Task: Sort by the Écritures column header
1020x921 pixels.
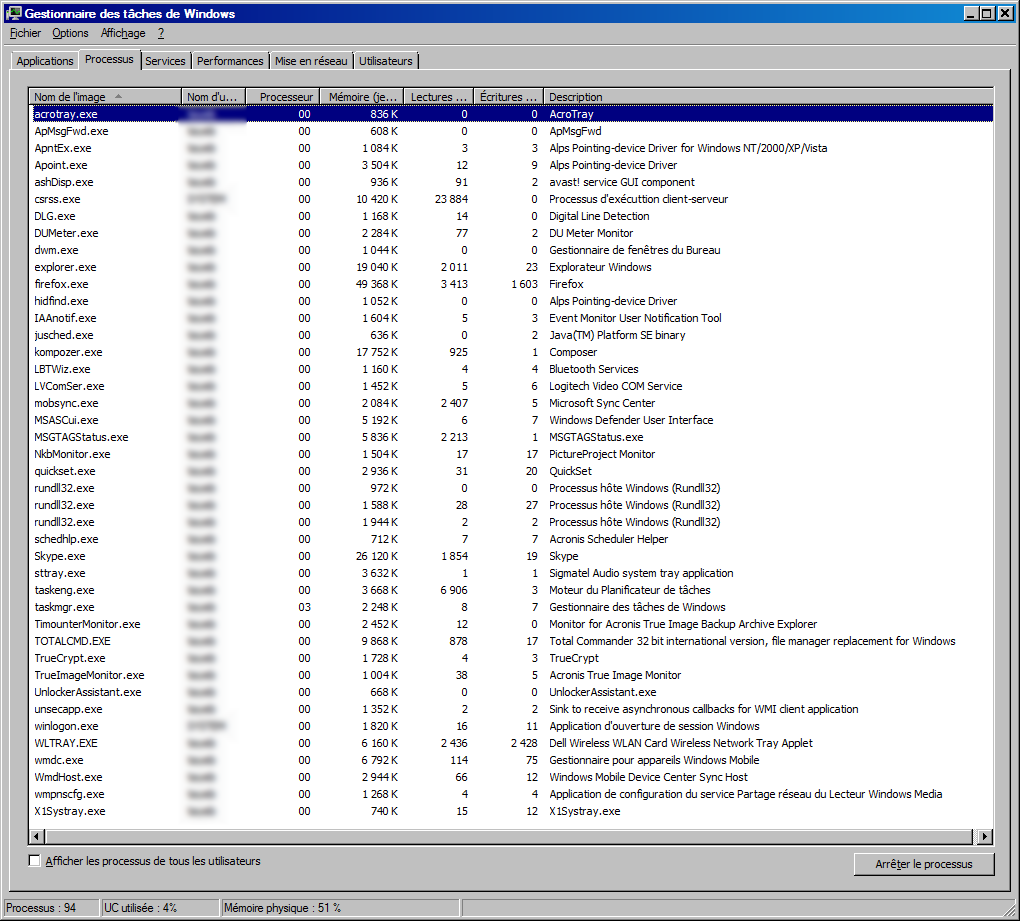Action: [508, 97]
